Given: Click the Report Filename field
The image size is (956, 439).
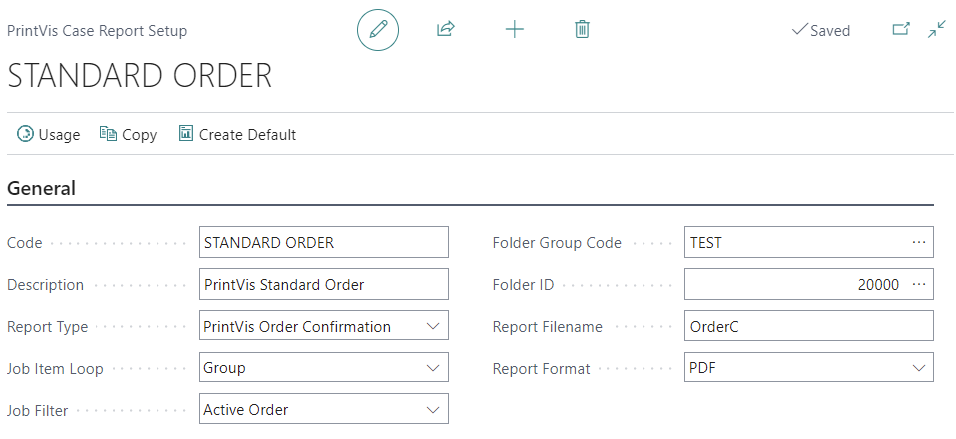Looking at the screenshot, I should click(x=807, y=326).
